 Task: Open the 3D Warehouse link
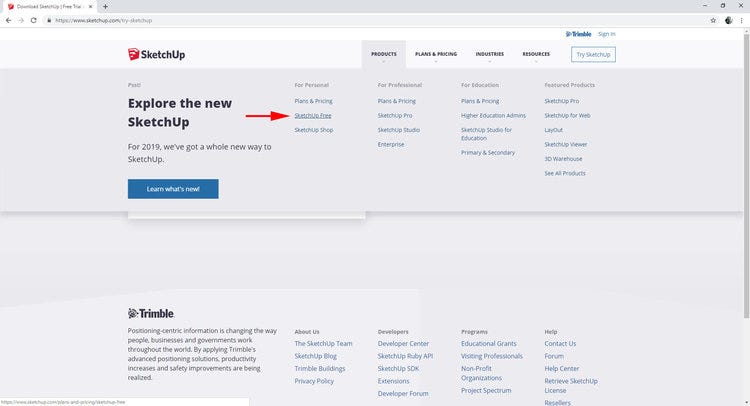[x=563, y=158]
